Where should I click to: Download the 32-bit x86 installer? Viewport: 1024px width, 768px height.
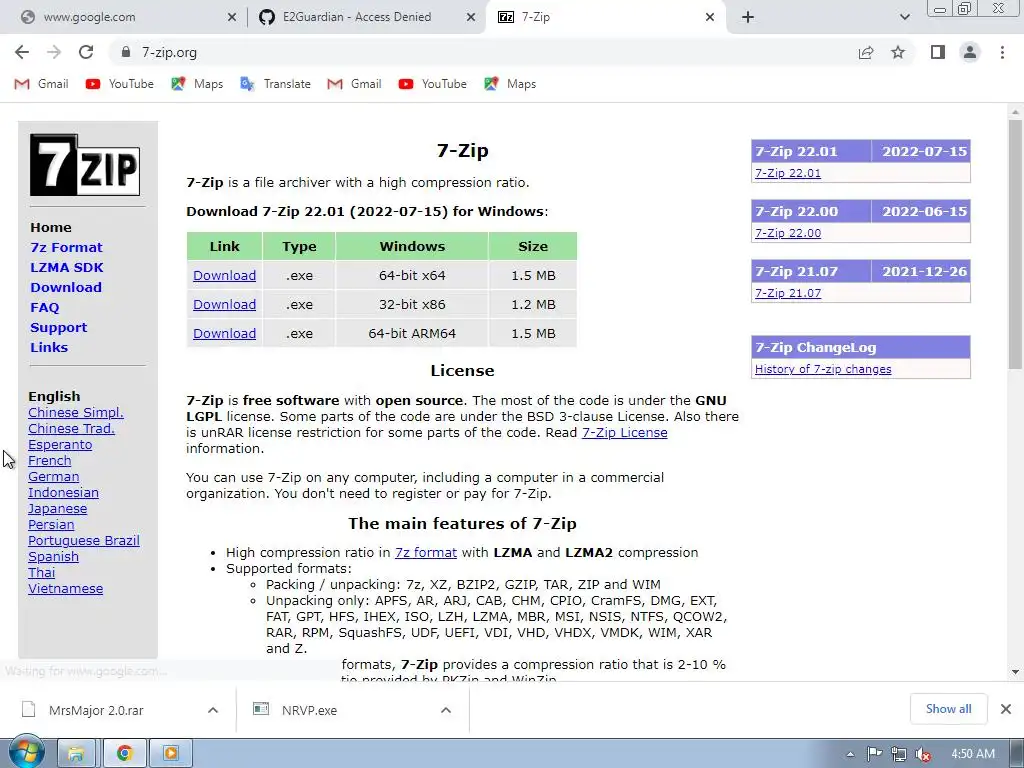[224, 304]
